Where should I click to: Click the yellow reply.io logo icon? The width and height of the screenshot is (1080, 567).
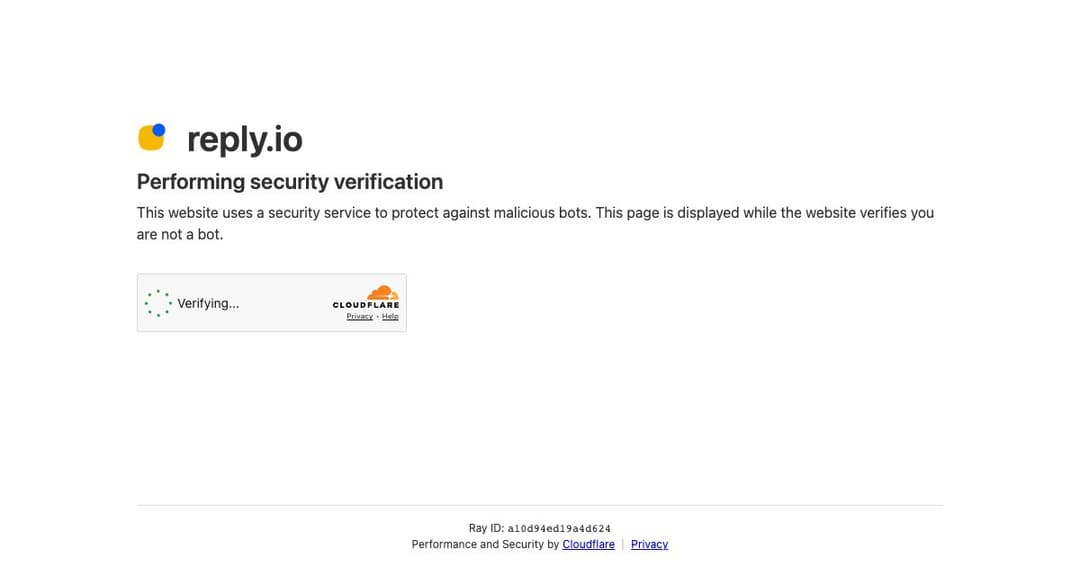point(152,136)
